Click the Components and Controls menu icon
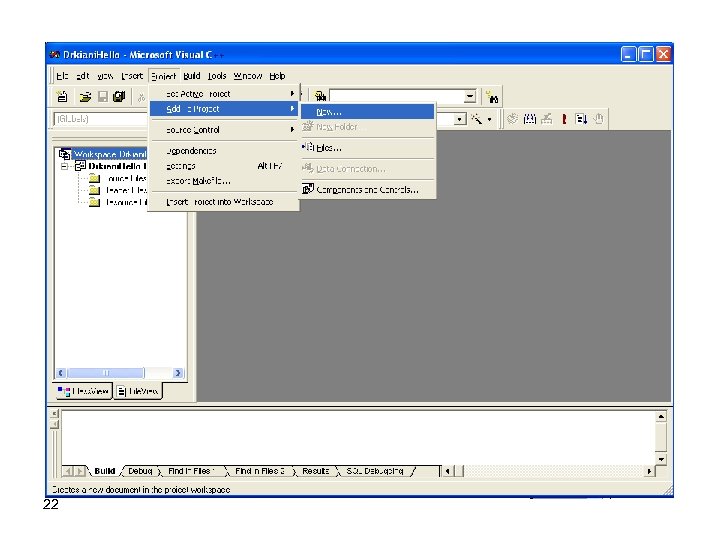720x540 pixels. click(308, 189)
